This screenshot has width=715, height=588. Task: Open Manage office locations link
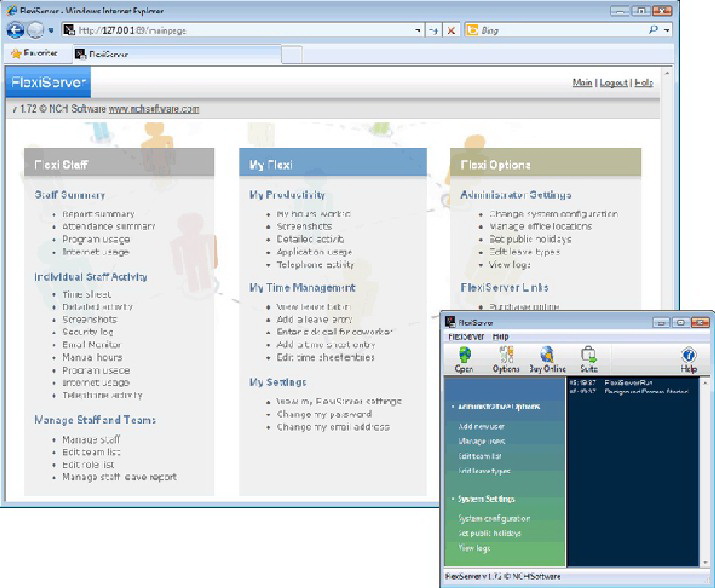540,226
